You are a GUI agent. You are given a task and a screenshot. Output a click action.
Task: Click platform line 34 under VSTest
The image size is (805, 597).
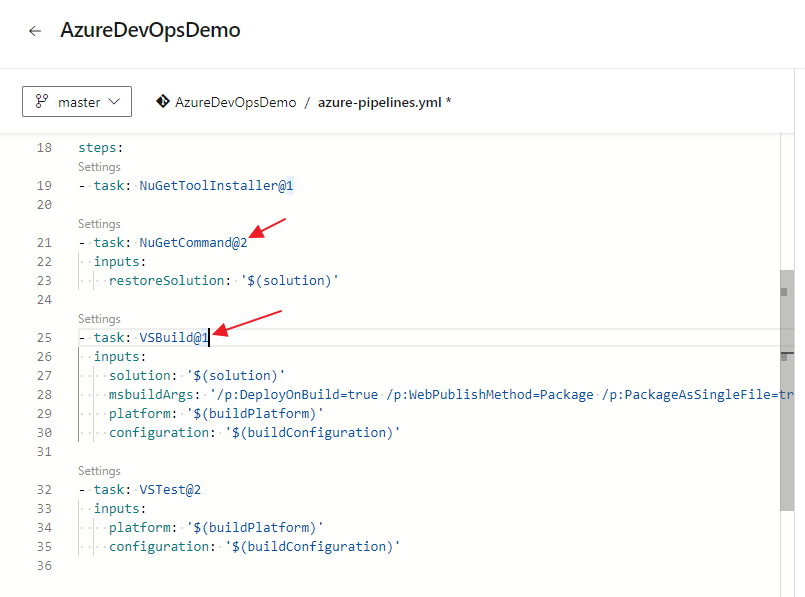(216, 527)
